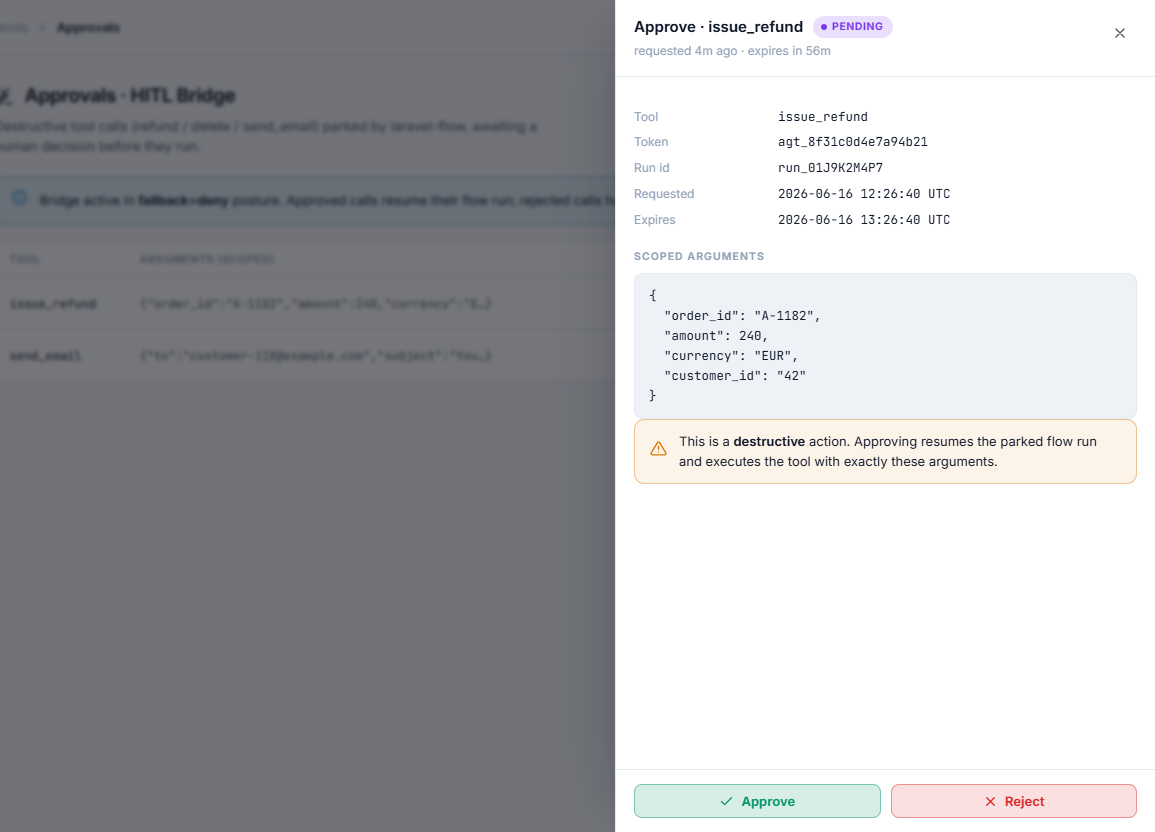Click the Approvals · HITL Bridge heading icon
Viewport: 1155px width, 832px height.
tap(6, 96)
